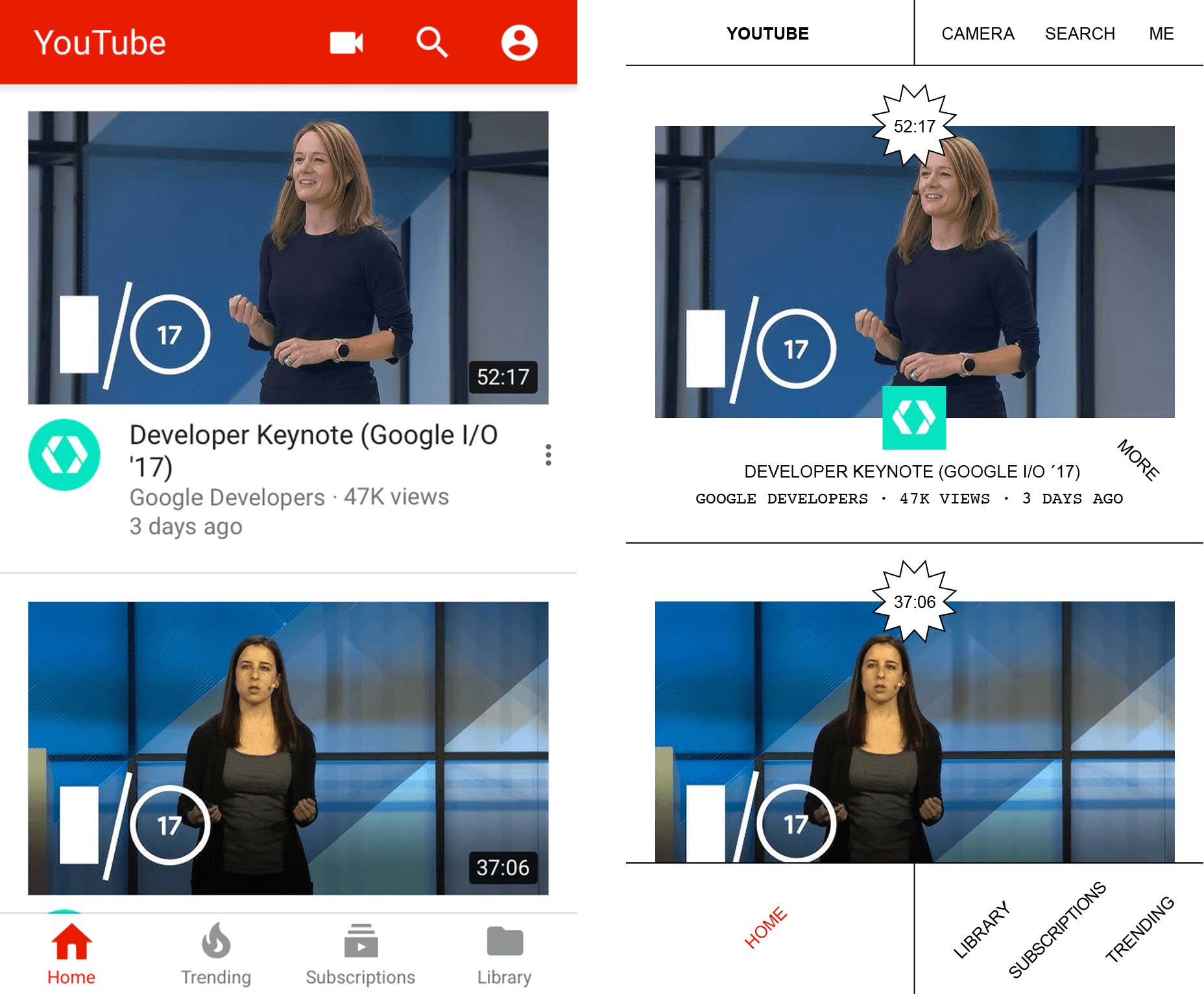Choose CAMERA in redesigned top navigation

point(978,34)
